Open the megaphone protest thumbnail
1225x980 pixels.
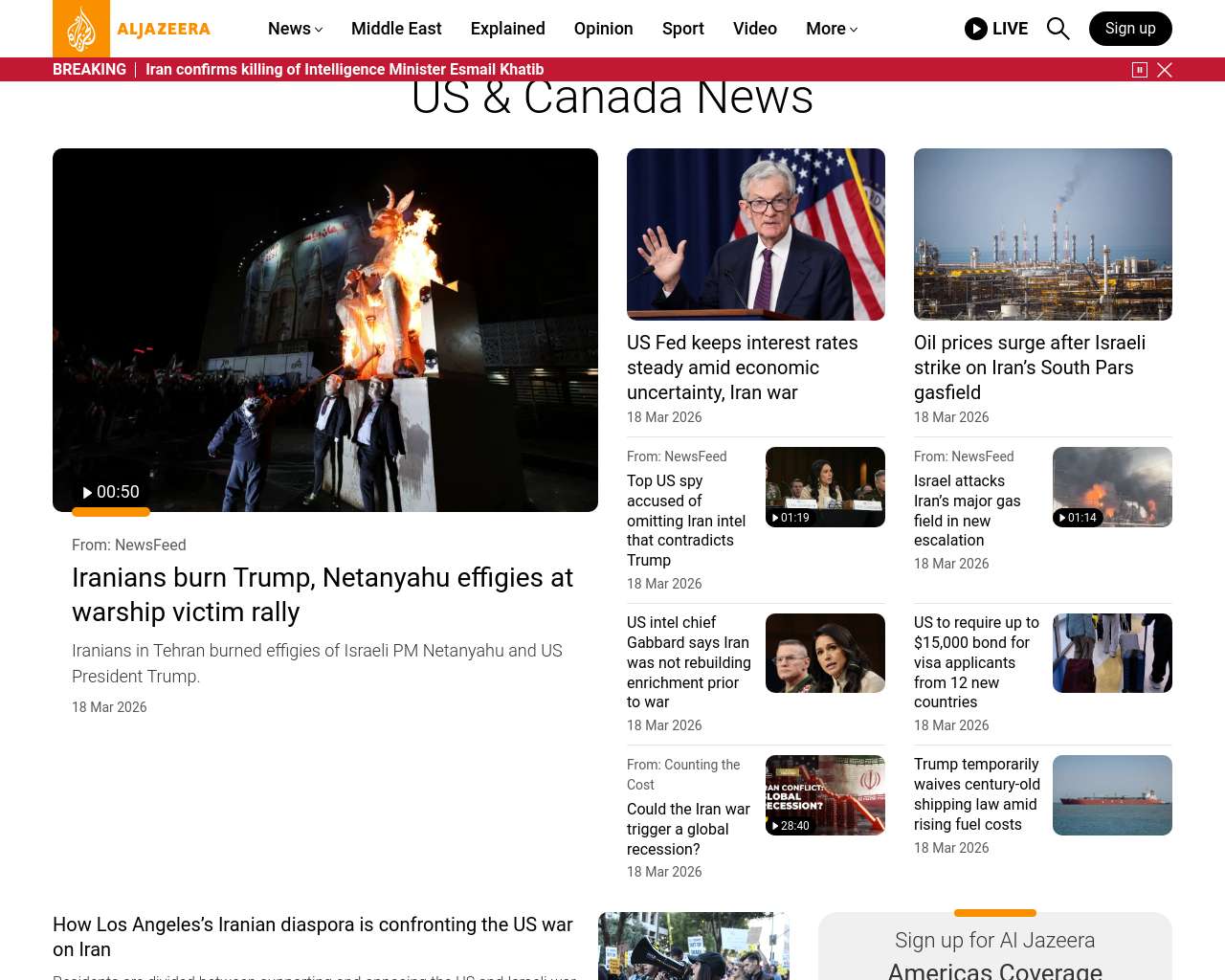(694, 947)
